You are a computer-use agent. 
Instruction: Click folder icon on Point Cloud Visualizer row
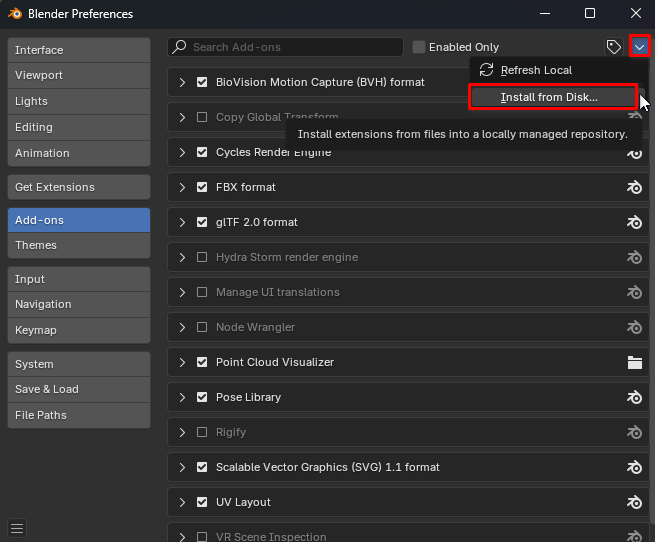(635, 362)
